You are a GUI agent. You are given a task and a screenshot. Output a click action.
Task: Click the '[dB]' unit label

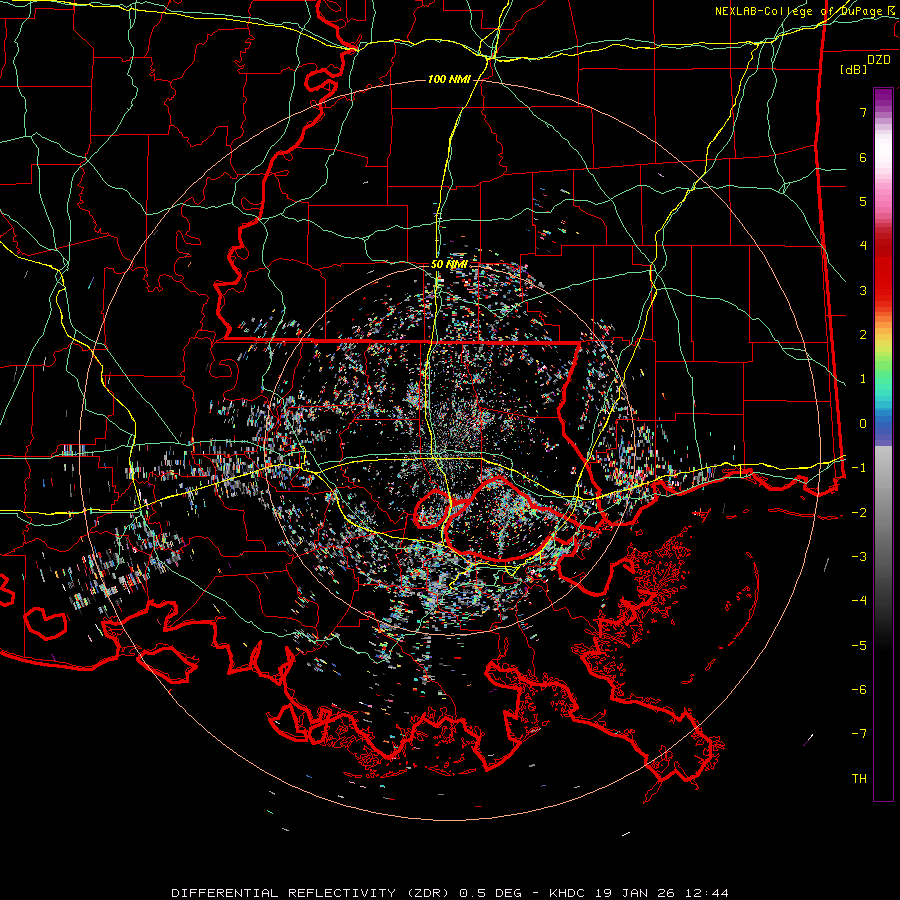click(854, 69)
